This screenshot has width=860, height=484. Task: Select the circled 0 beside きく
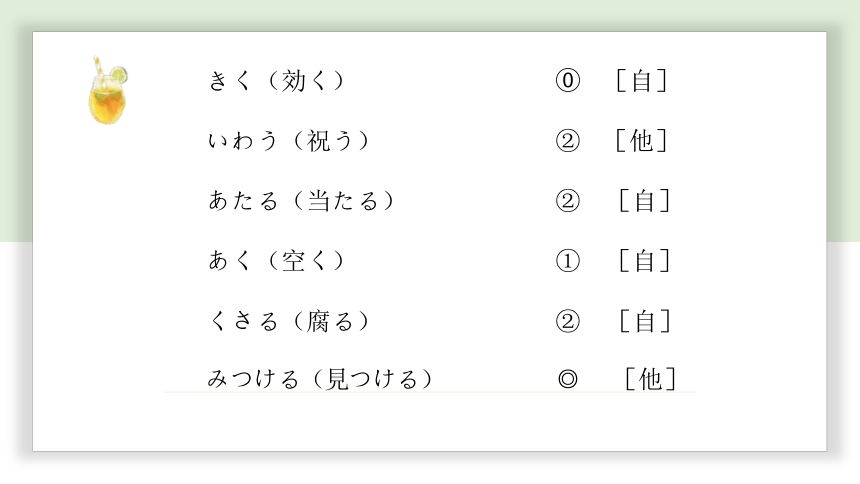[x=568, y=81]
